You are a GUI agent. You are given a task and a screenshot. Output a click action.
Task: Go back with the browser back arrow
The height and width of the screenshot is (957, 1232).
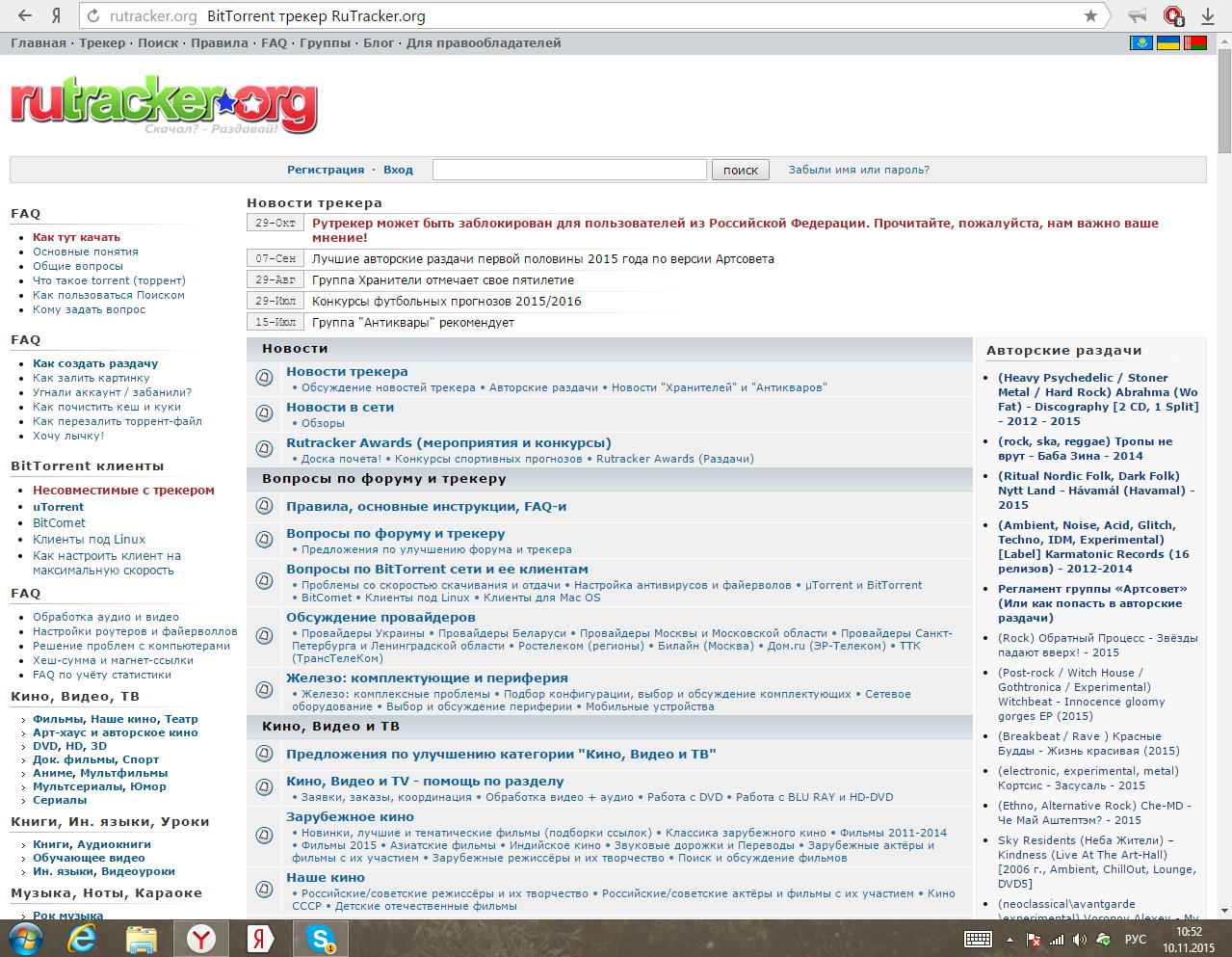(x=25, y=15)
